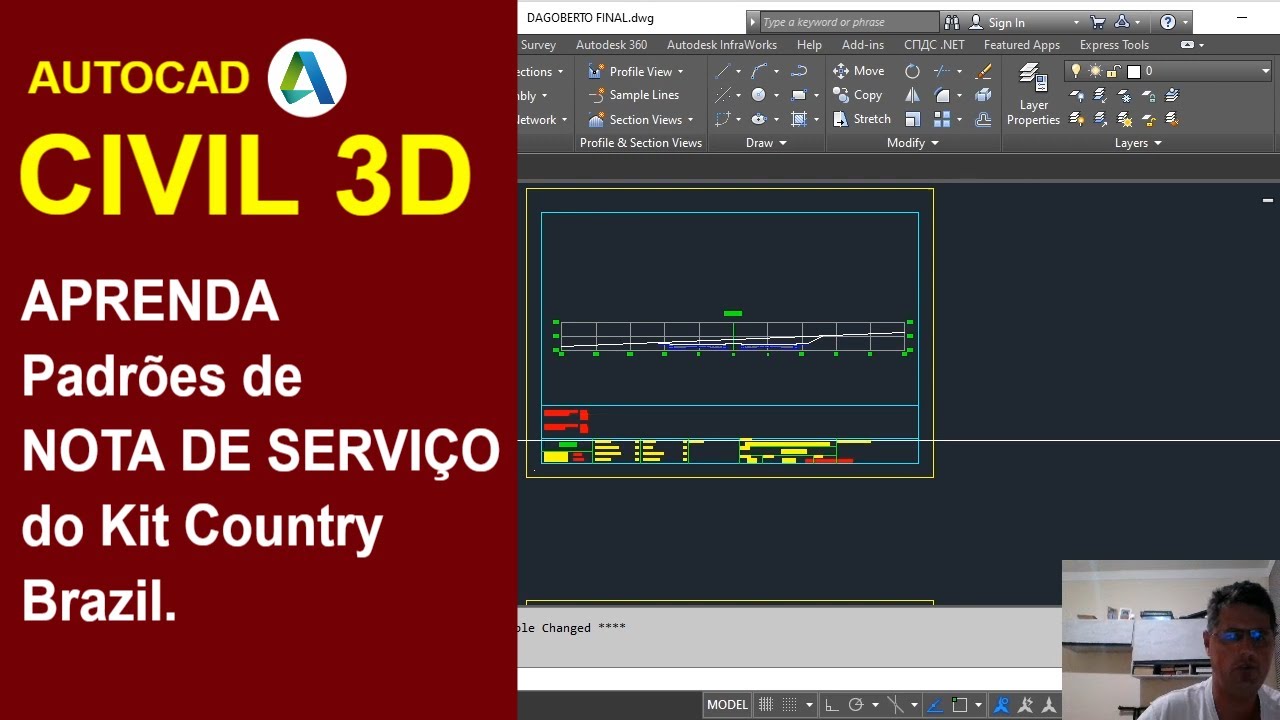
Task: Open Layer Properties manager
Action: 1033,95
